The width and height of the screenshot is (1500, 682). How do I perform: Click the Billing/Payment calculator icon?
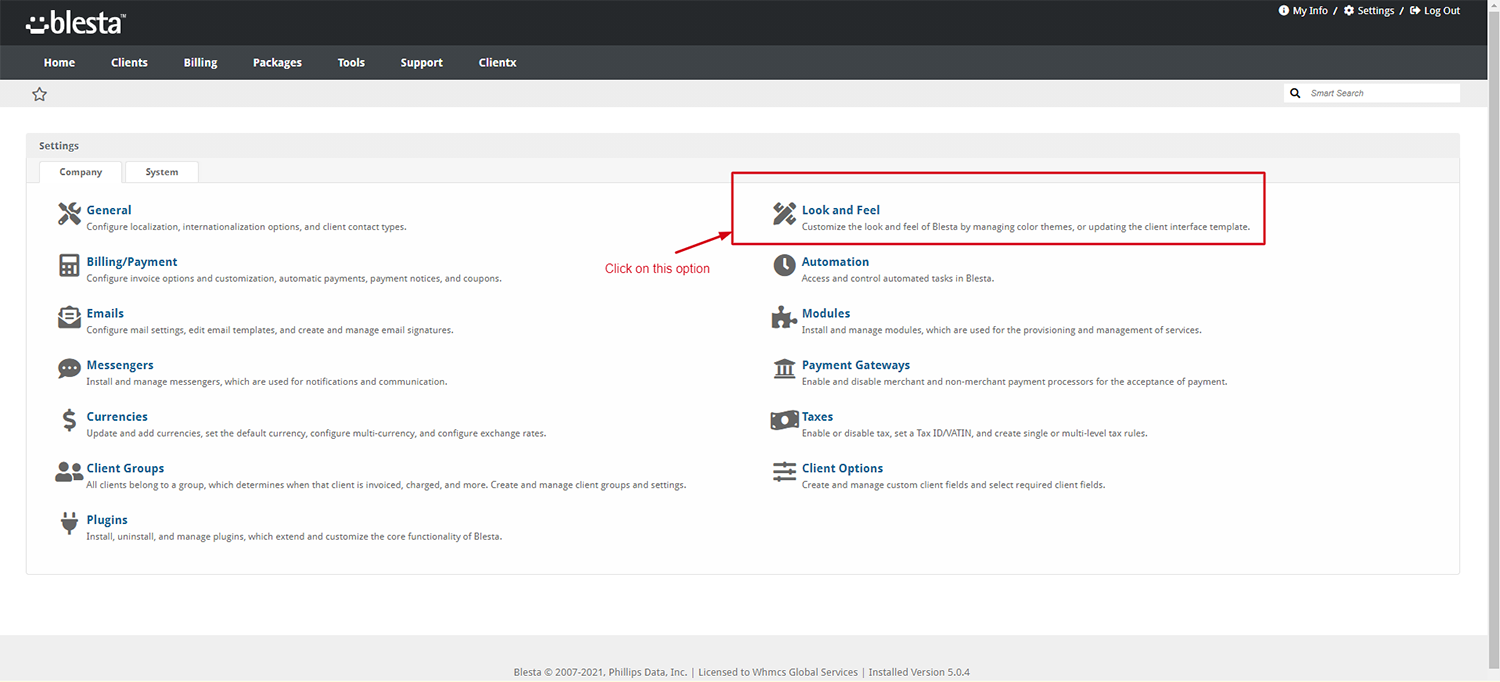69,266
